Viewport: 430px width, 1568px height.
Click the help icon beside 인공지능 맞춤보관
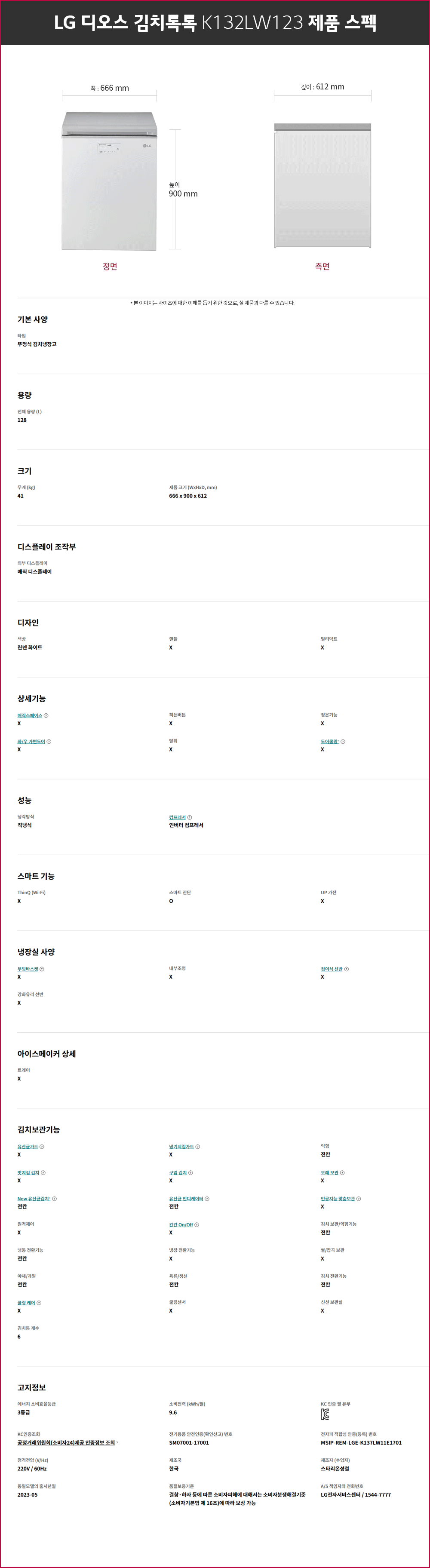coord(358,1199)
